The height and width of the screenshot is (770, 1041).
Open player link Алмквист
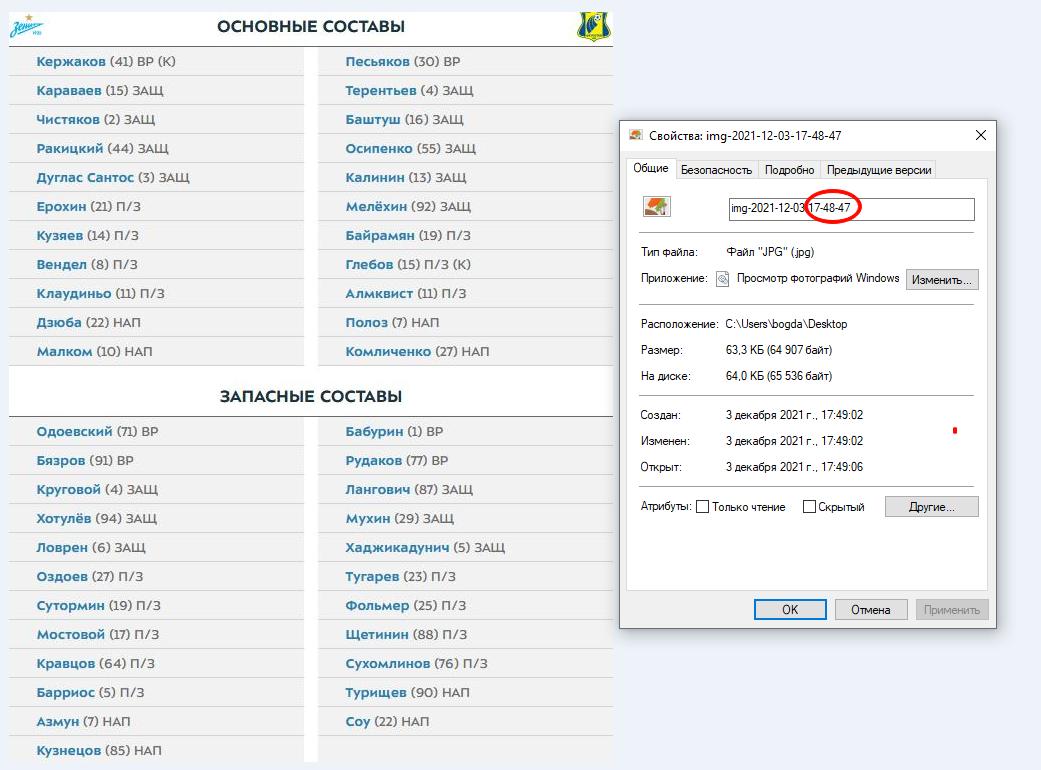pos(379,293)
